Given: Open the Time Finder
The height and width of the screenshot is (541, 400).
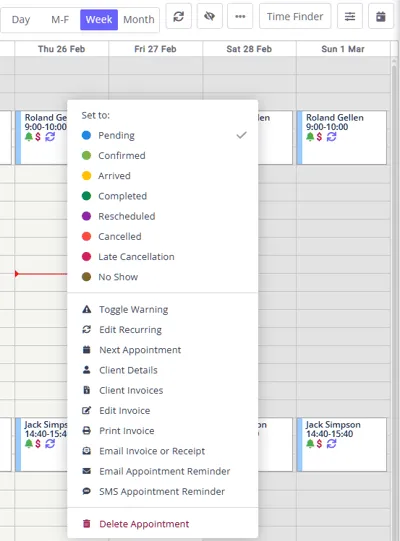Looking at the screenshot, I should (295, 16).
